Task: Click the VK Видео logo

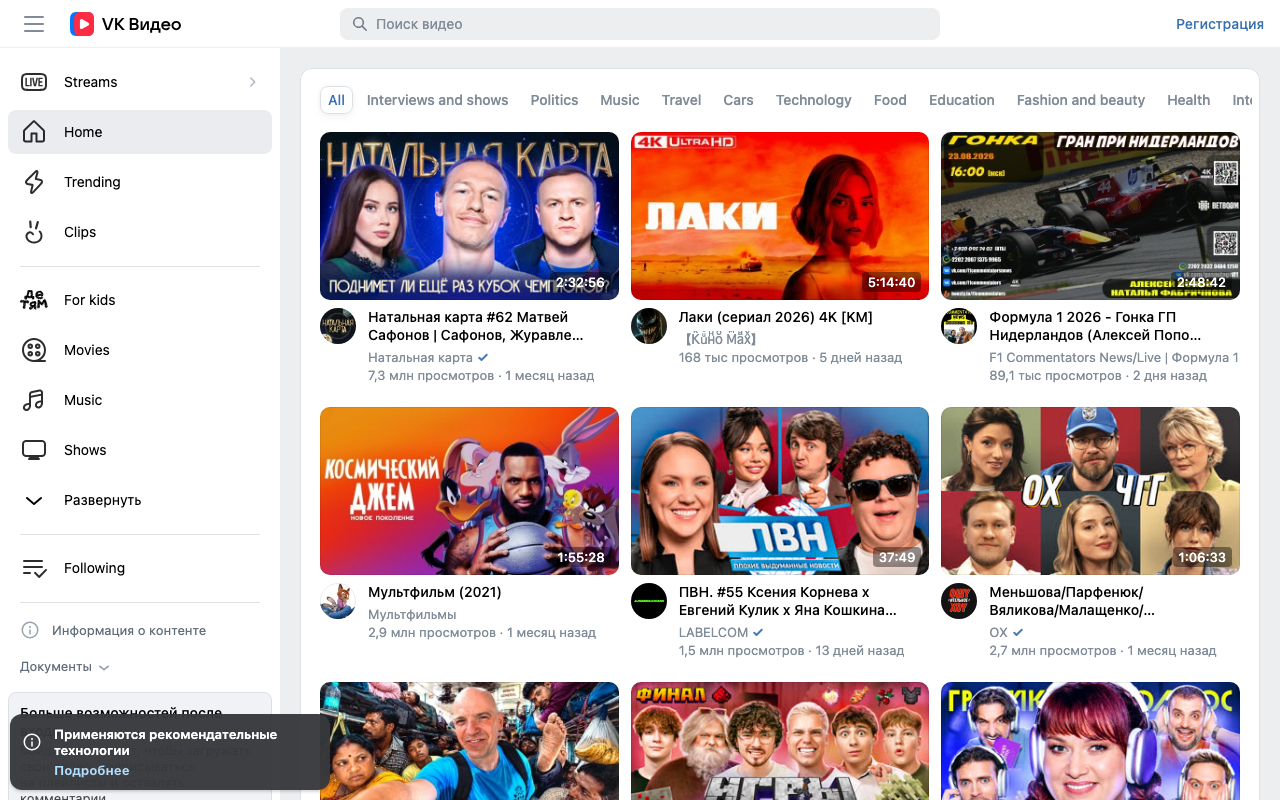Action: (x=126, y=24)
